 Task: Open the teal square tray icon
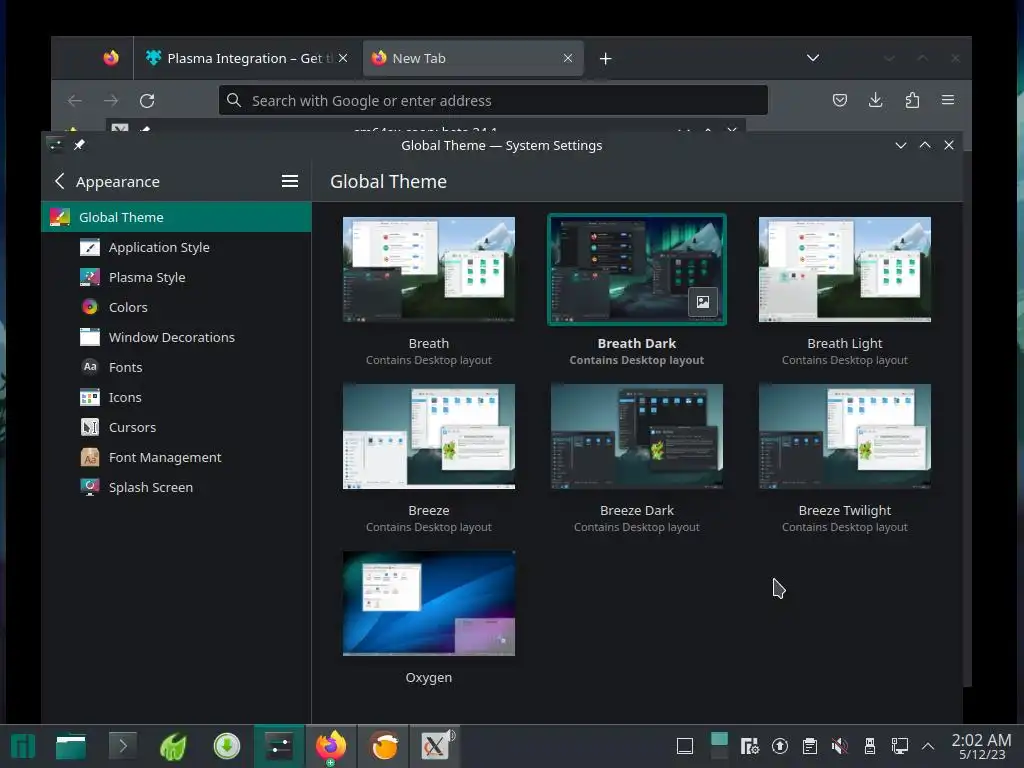point(719,746)
